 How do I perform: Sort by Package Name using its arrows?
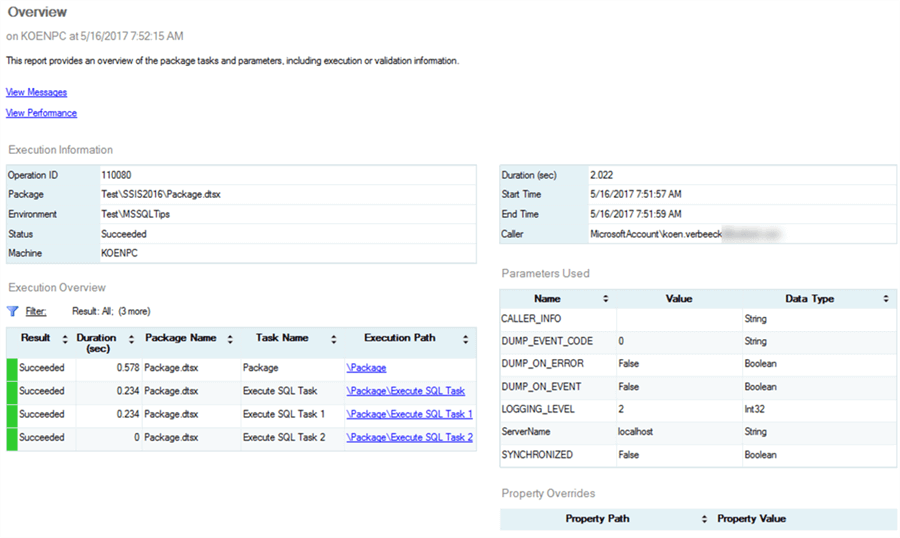pyautogui.click(x=229, y=339)
